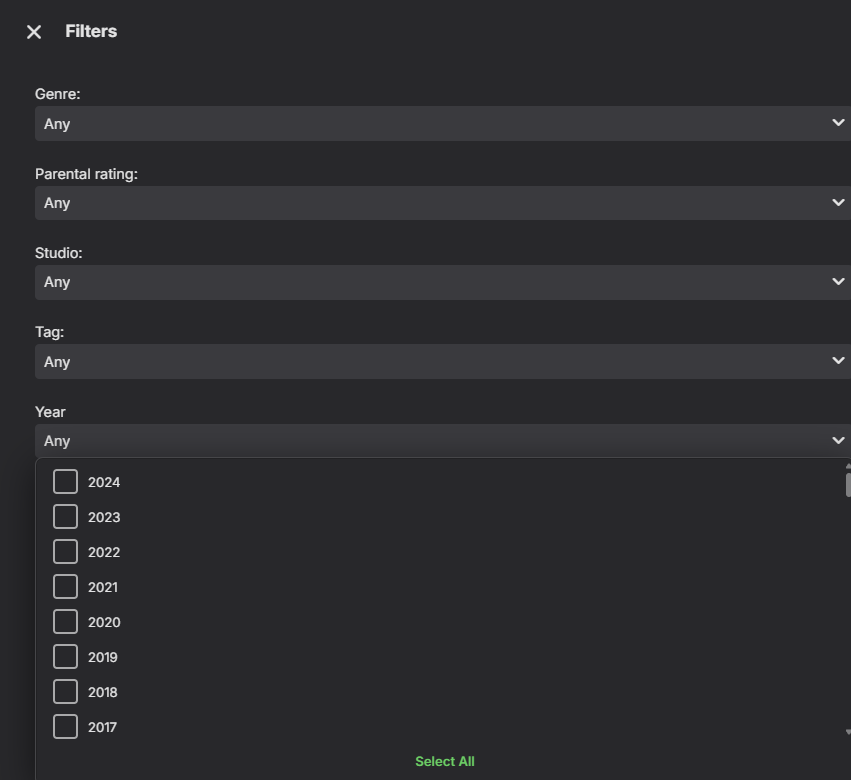
Task: Click the Tag dropdown chevron icon
Action: tap(838, 361)
